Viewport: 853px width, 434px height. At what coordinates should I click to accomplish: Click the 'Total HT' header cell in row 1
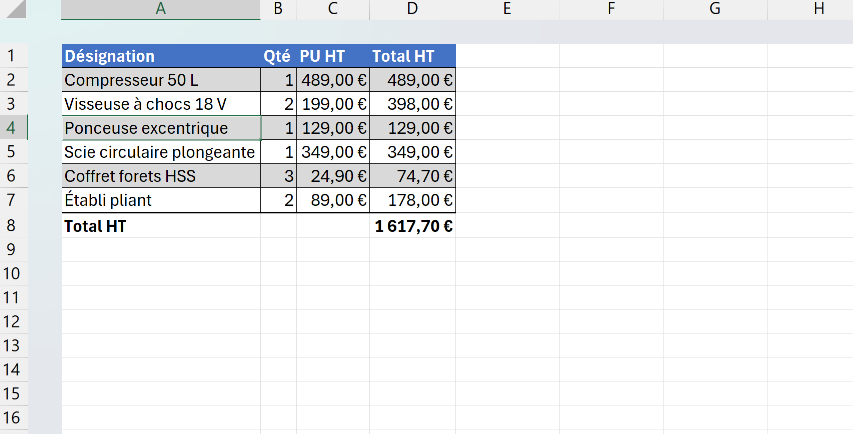click(x=412, y=56)
